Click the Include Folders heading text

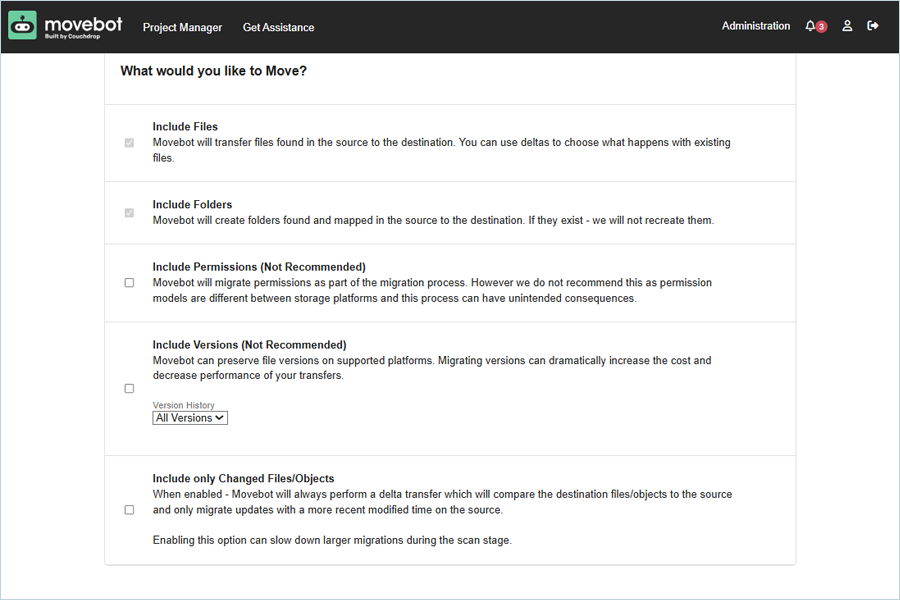(x=192, y=205)
